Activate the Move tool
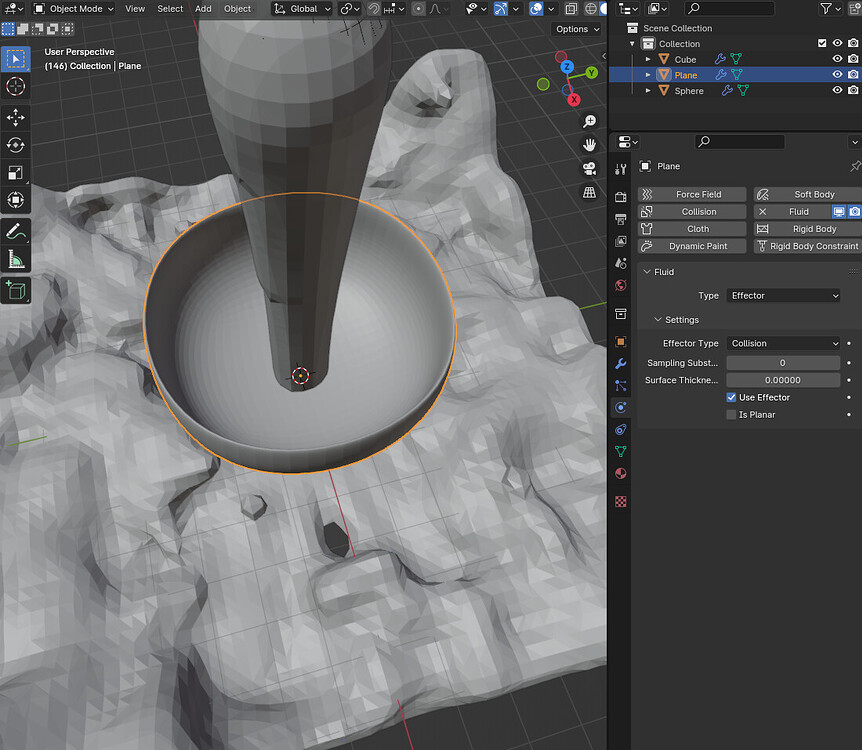Image resolution: width=862 pixels, height=750 pixels. click(15, 117)
